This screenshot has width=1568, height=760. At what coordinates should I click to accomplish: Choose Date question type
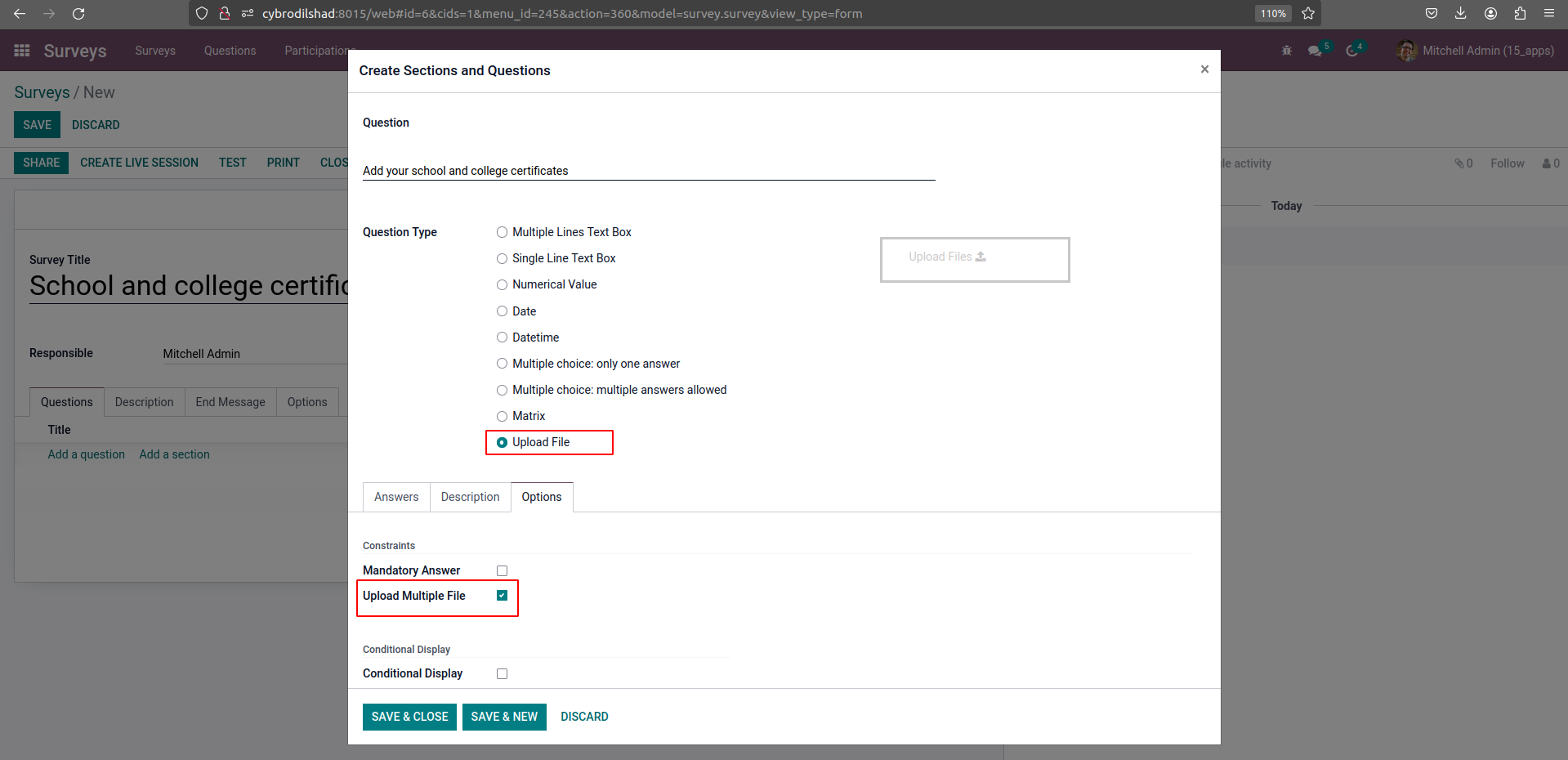point(502,311)
